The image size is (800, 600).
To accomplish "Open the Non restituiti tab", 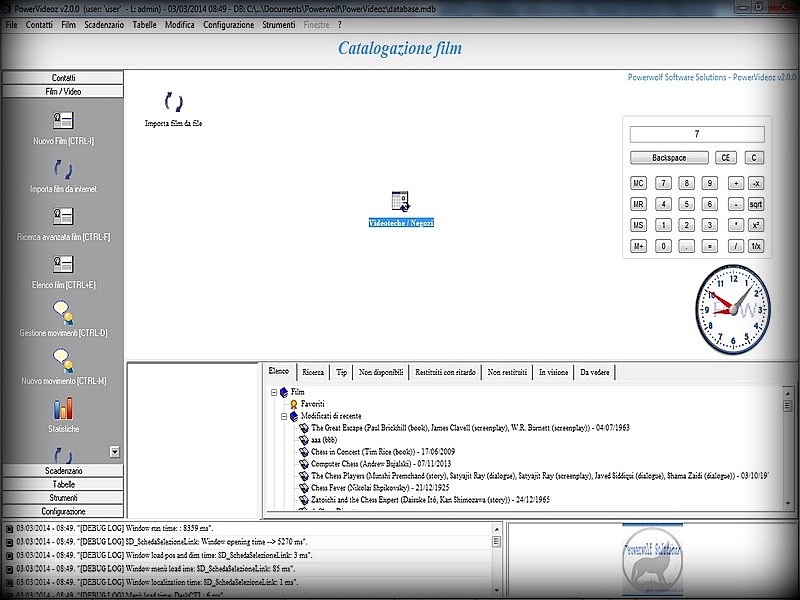I will pos(507,372).
